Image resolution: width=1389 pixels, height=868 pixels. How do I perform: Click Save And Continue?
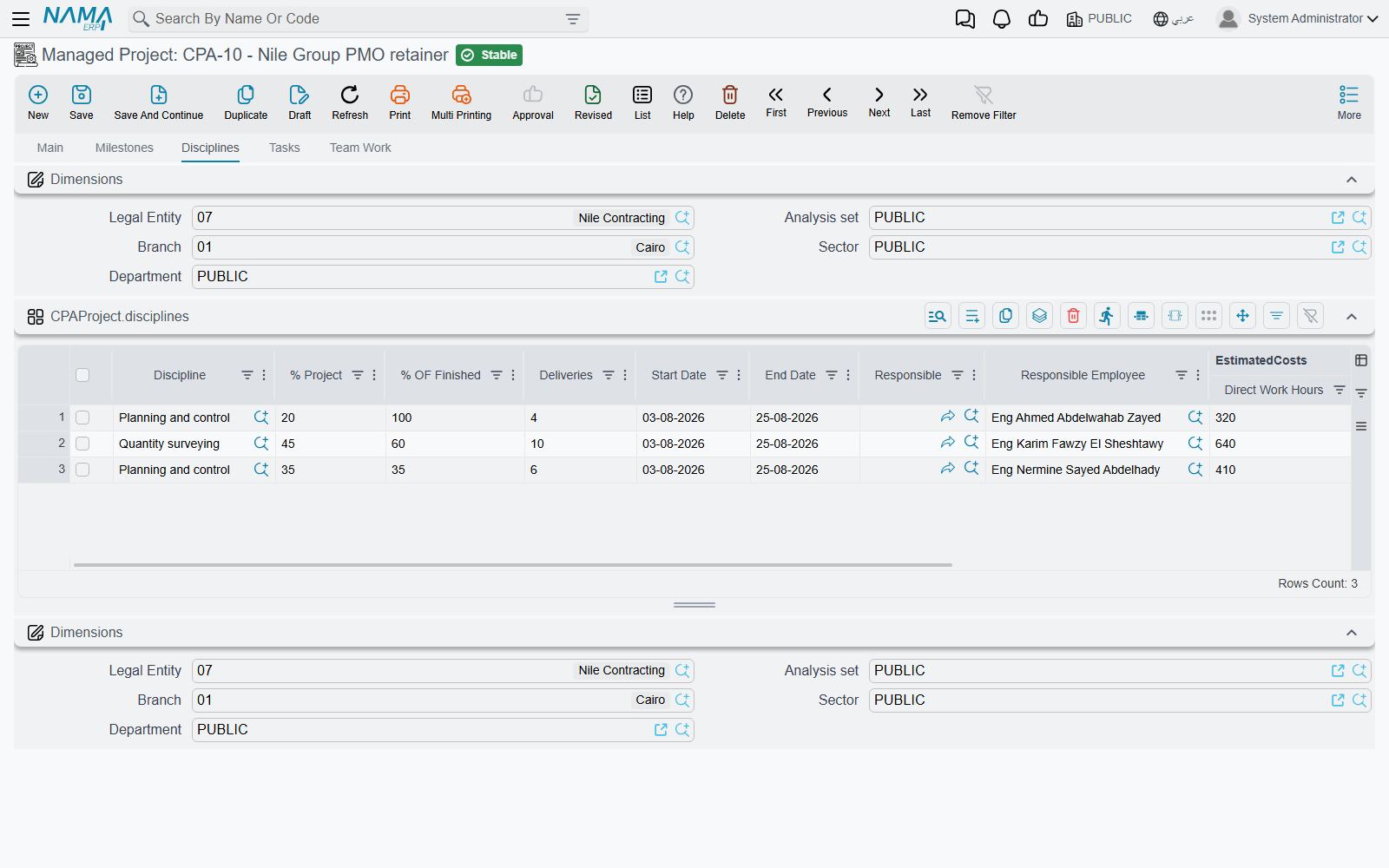tap(159, 102)
